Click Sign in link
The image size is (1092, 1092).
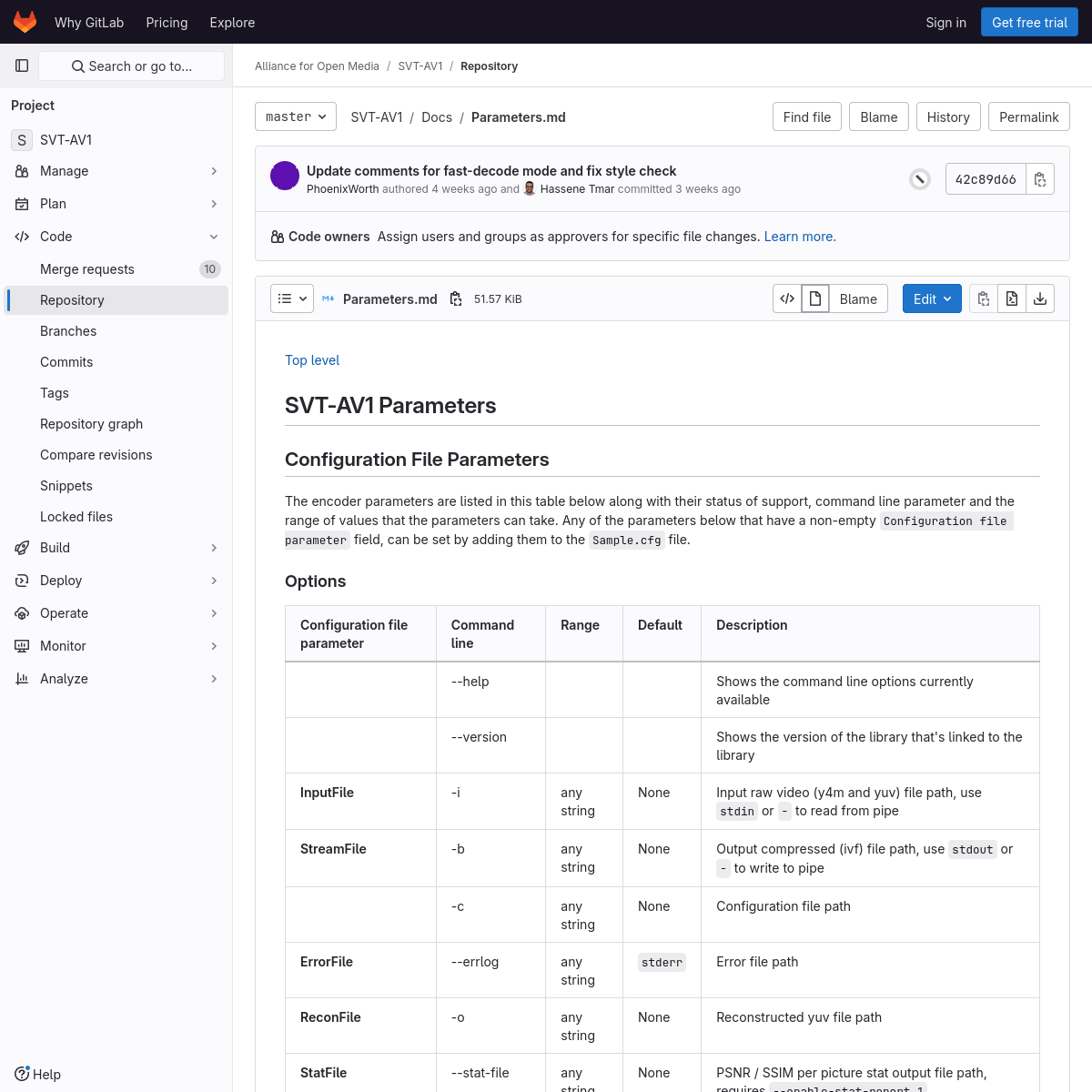[945, 22]
